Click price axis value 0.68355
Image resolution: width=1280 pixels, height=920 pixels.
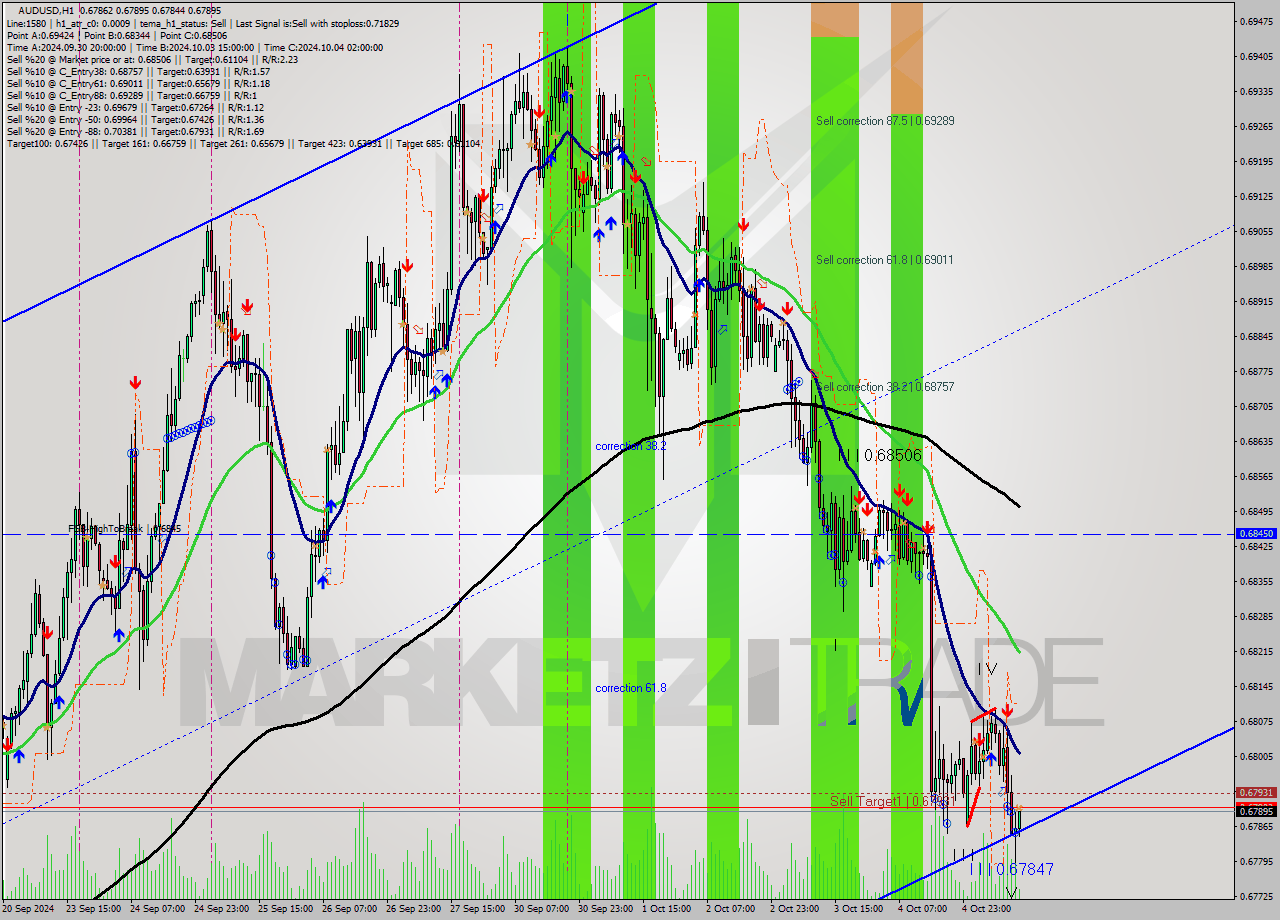point(1257,581)
